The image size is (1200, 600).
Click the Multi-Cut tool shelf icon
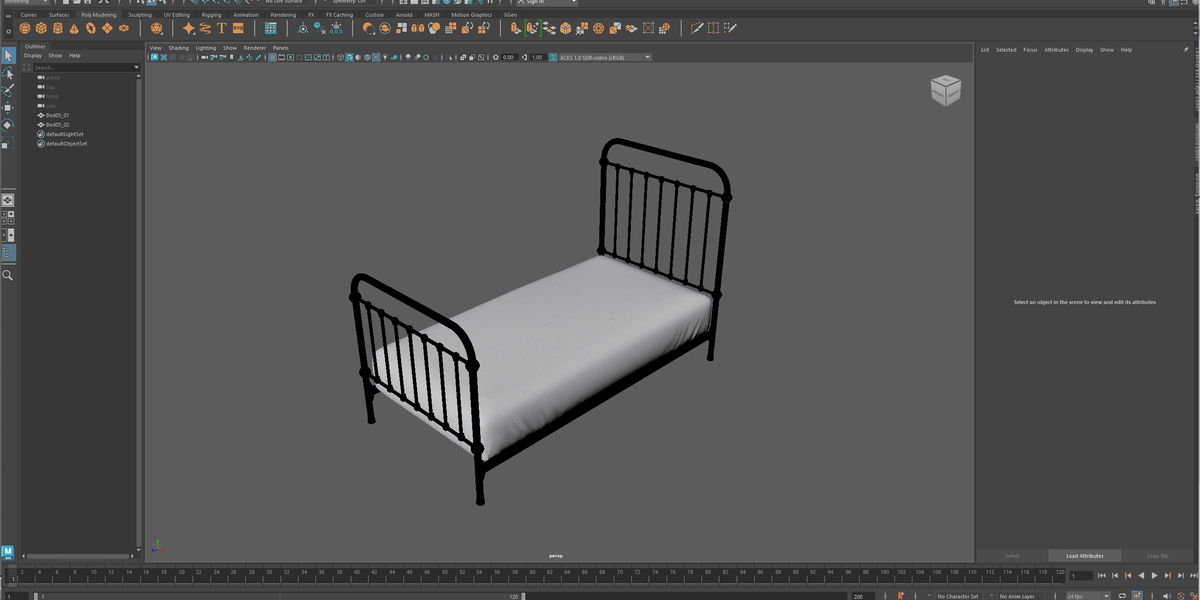[x=697, y=28]
